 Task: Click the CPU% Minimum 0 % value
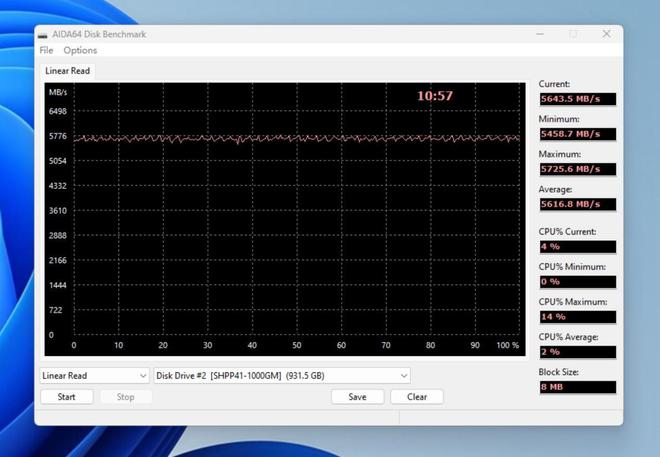coord(578,282)
